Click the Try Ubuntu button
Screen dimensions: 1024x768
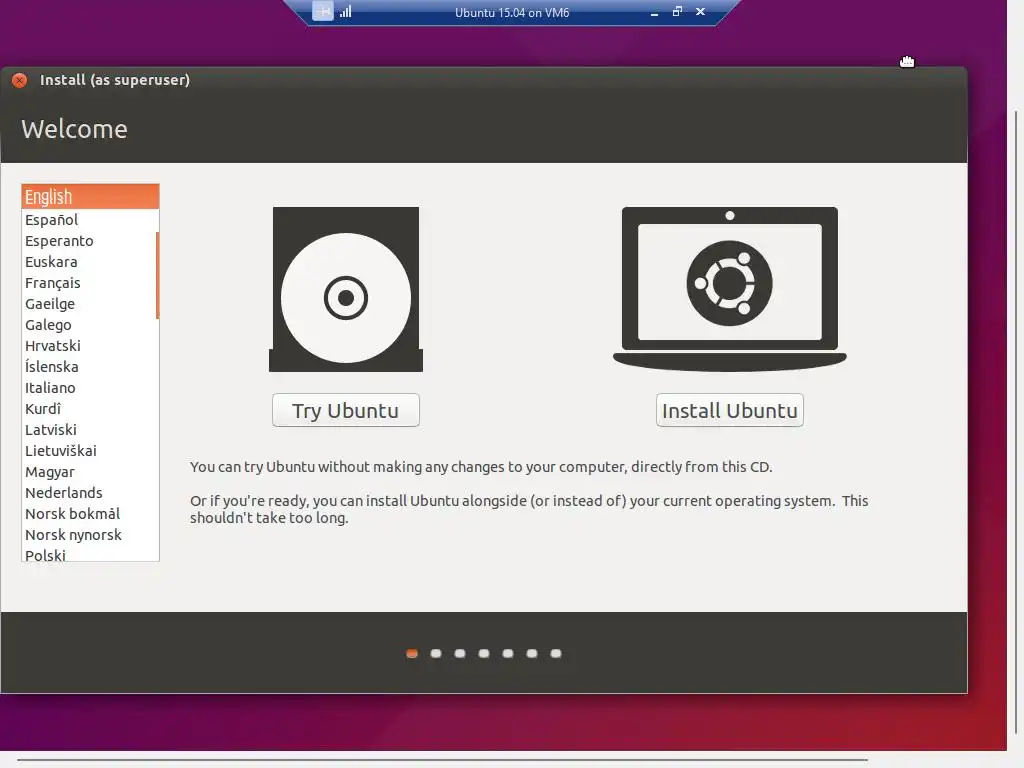tap(345, 410)
